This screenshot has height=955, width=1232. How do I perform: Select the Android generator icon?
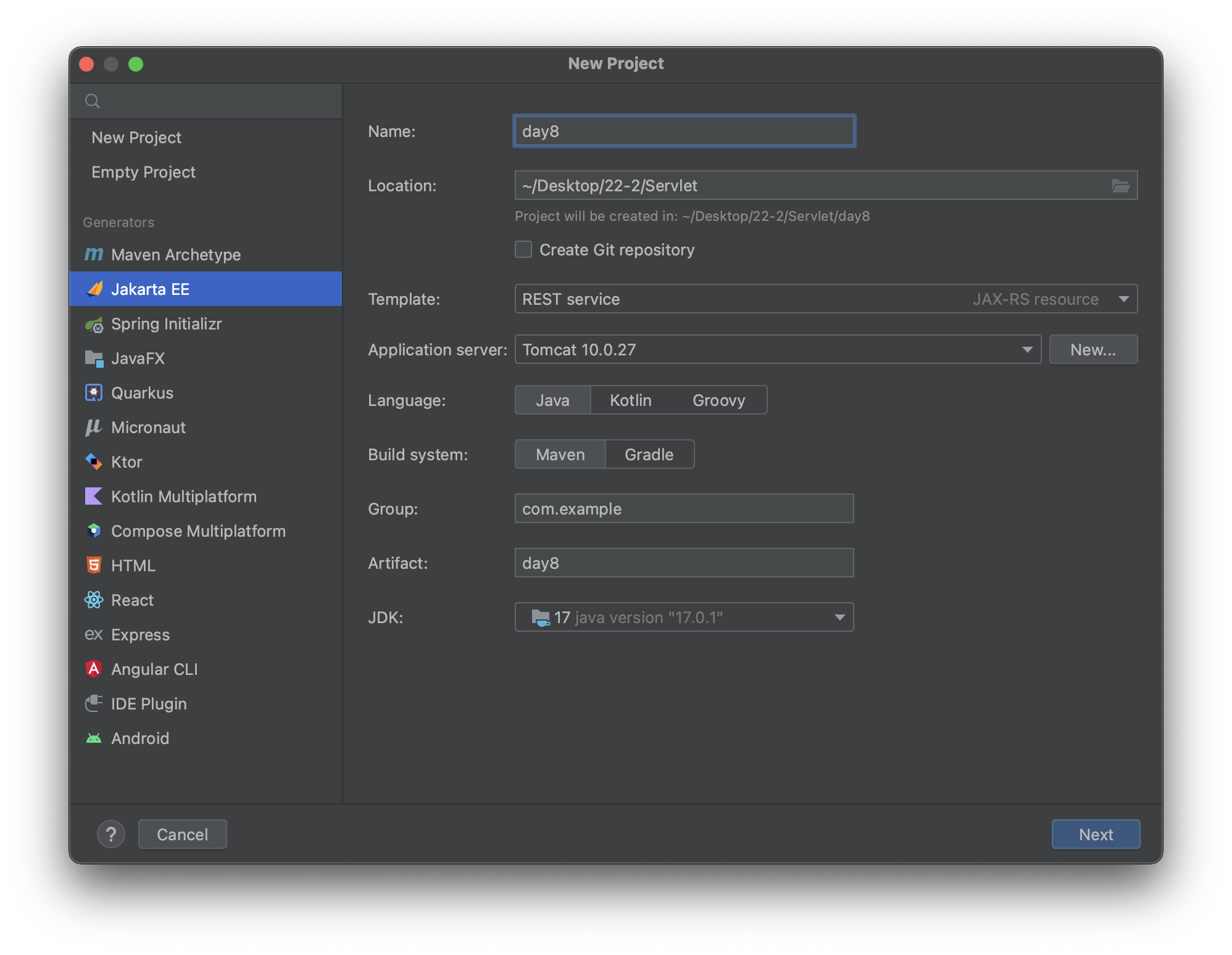(94, 738)
